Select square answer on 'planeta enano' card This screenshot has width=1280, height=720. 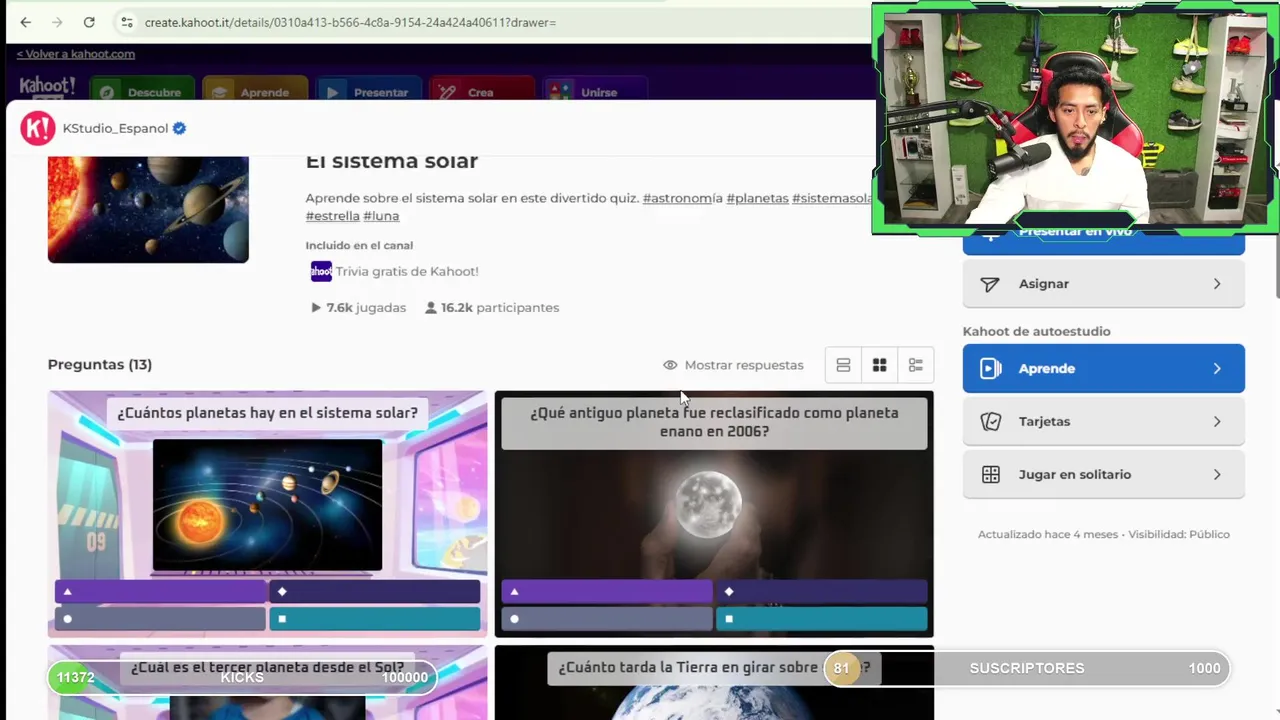point(821,618)
